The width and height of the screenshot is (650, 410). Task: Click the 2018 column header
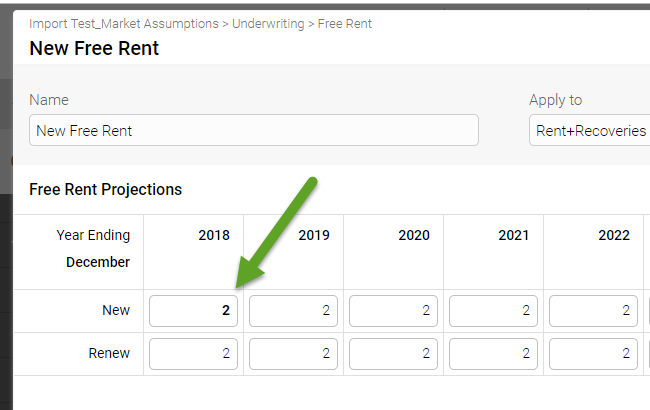click(x=214, y=235)
